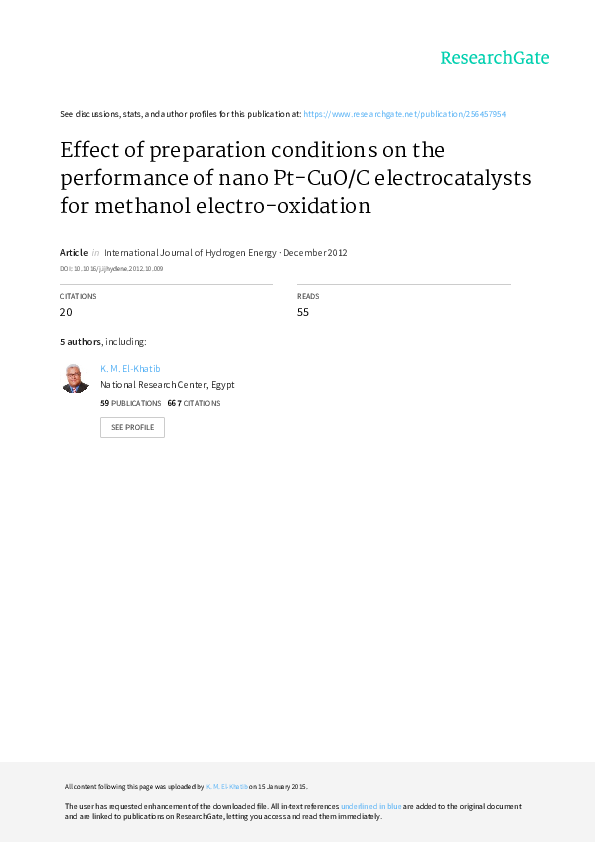This screenshot has width=595, height=842.
Task: Click the 'underlined in blue' footer link
Action: (x=371, y=807)
